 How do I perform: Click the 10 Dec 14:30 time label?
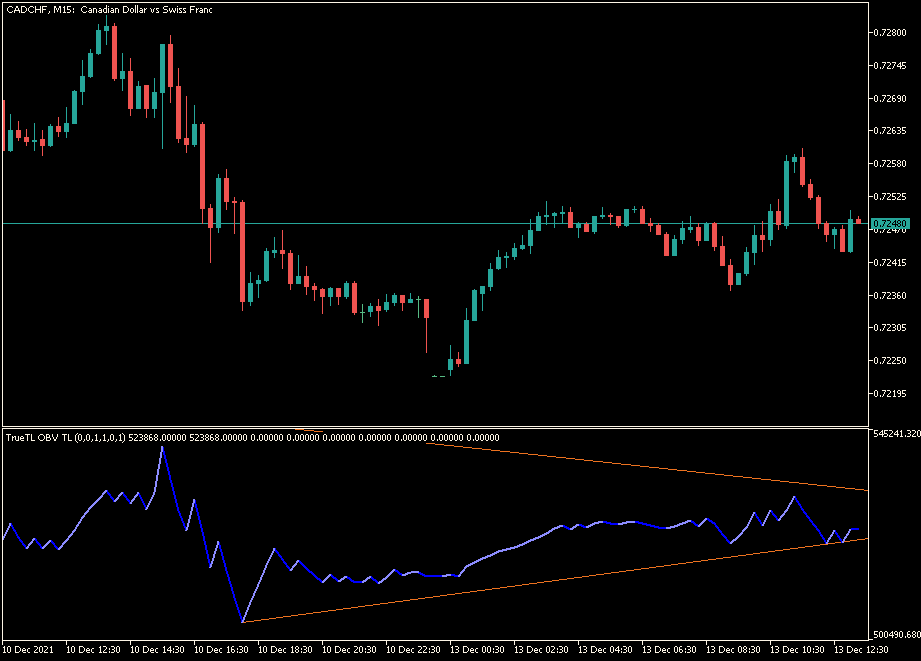[157, 650]
